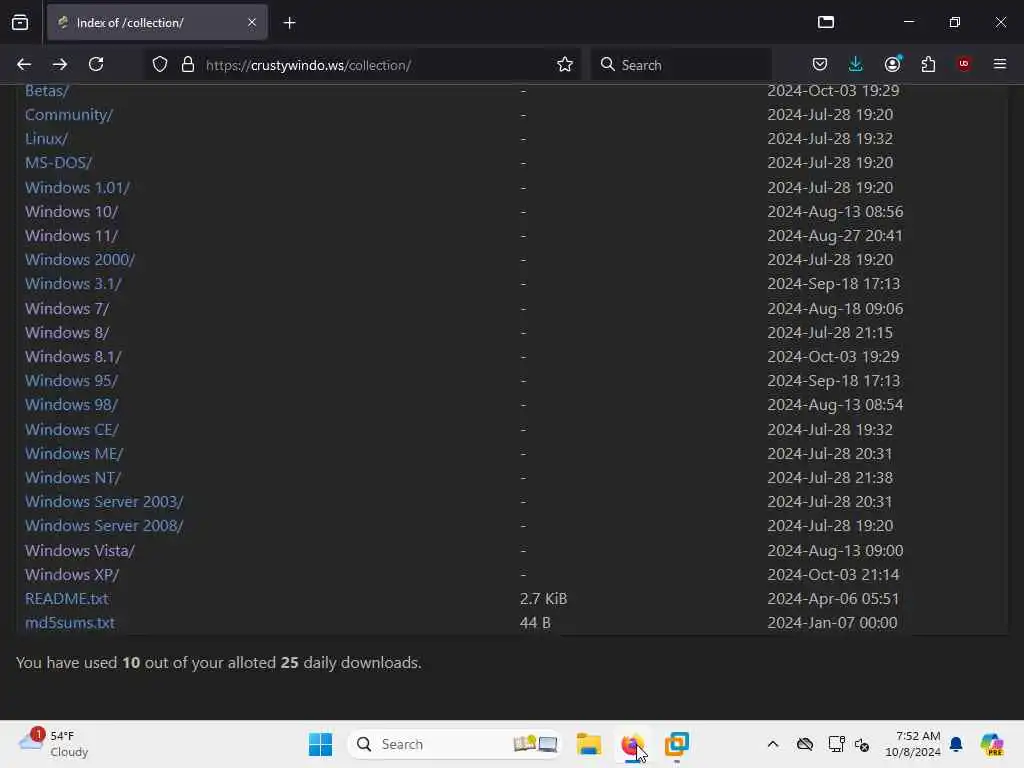Open the Windows Start menu
1024x768 pixels.
coord(320,744)
